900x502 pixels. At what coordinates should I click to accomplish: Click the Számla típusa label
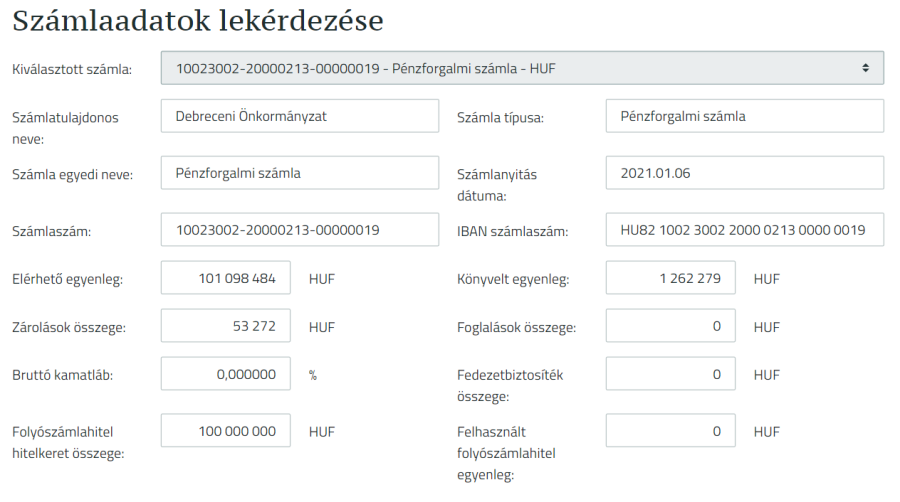click(x=501, y=118)
